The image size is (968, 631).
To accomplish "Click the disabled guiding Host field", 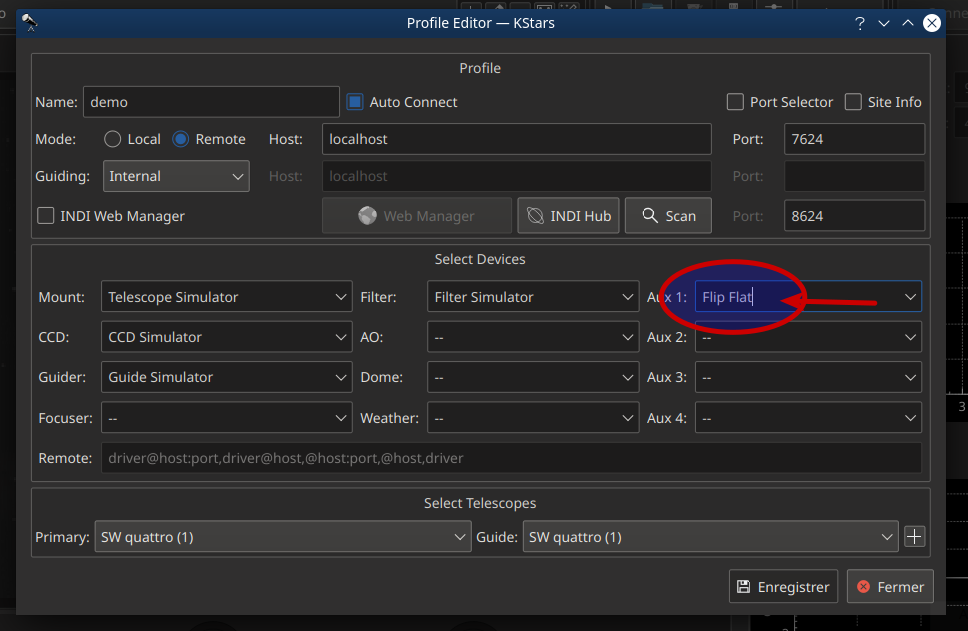I will pos(517,176).
